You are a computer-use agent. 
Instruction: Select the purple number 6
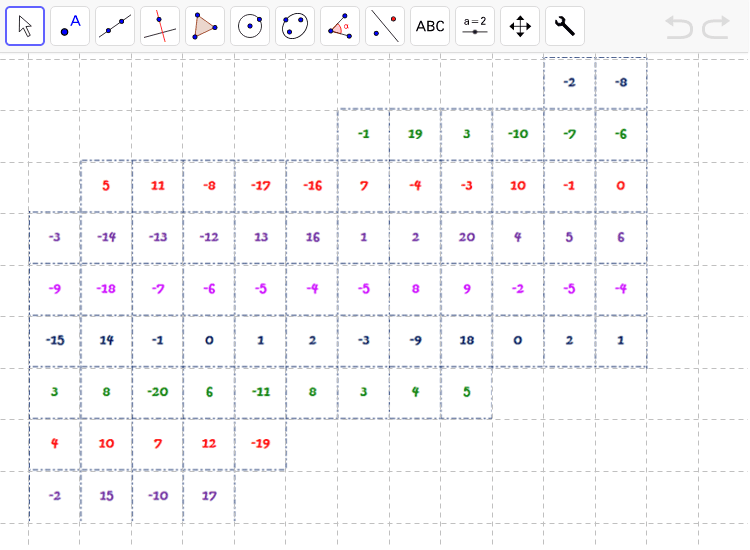point(621,237)
